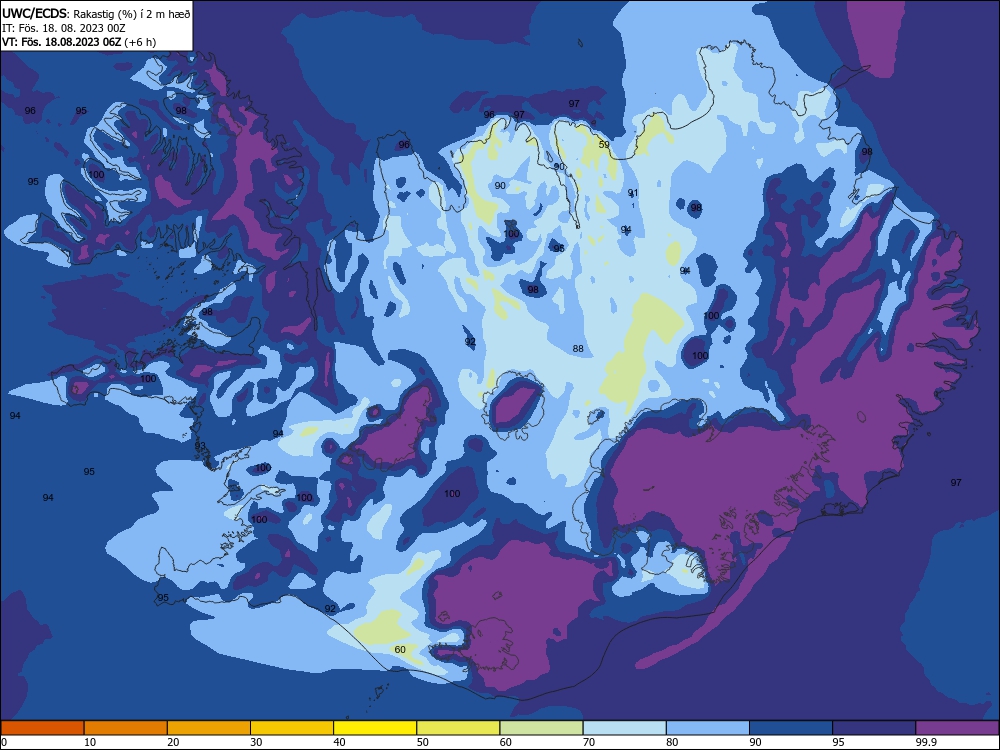Image resolution: width=1000 pixels, height=750 pixels.
Task: Pick the purple legend swatch above 99.9
Action: click(x=957, y=728)
